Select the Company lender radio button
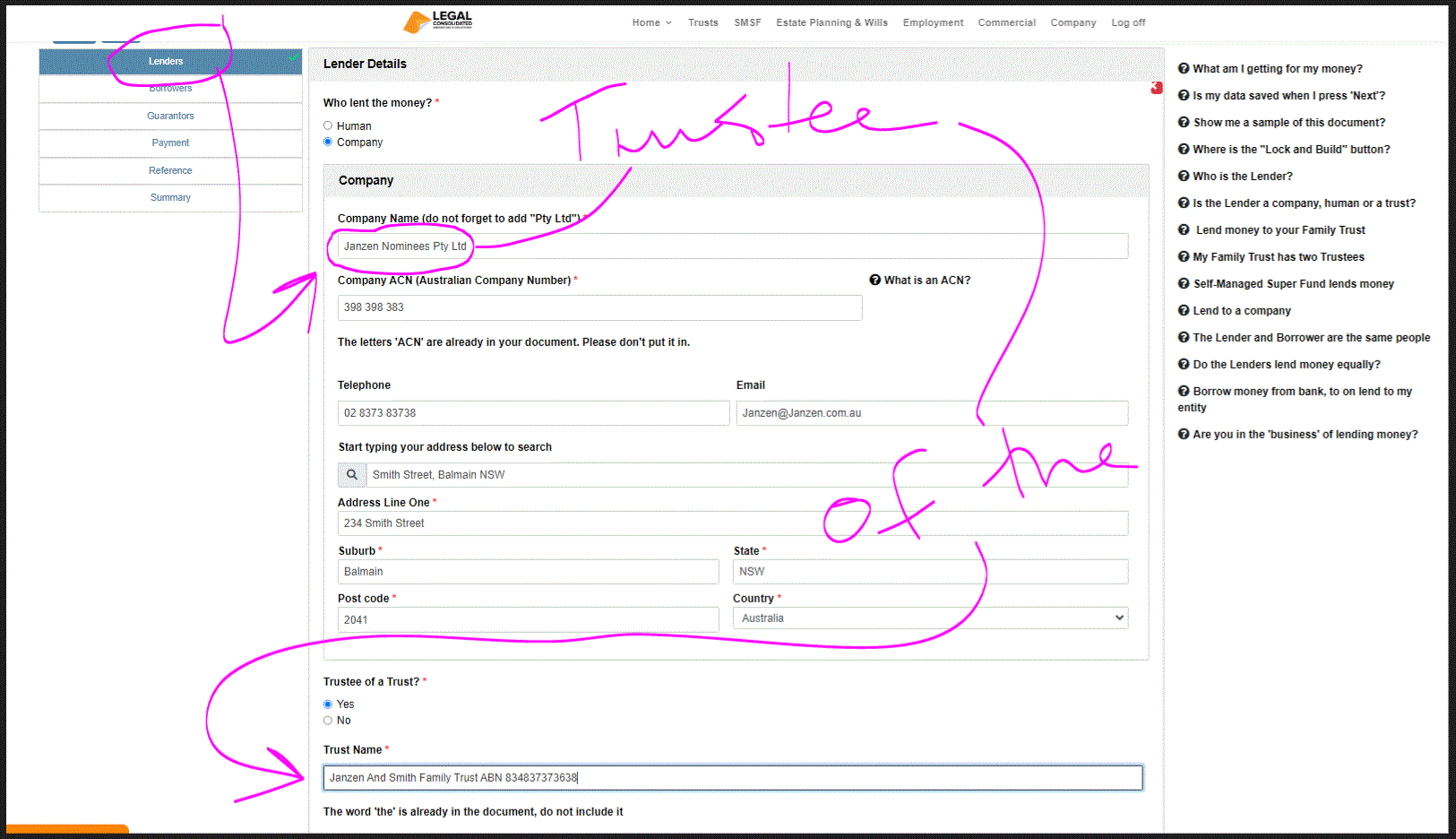Image resolution: width=1456 pixels, height=839 pixels. [x=328, y=143]
